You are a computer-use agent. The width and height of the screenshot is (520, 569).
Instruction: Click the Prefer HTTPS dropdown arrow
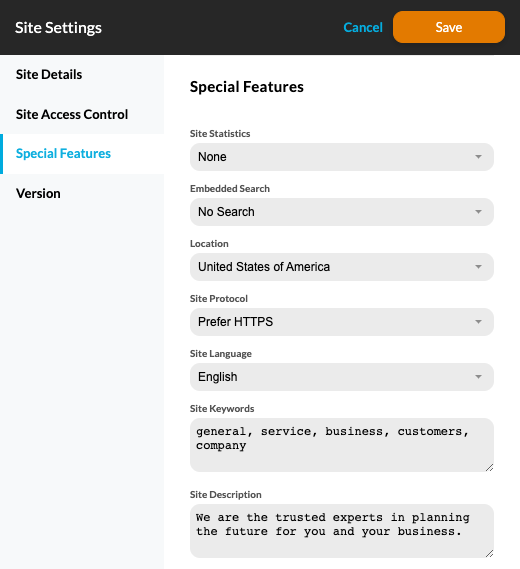click(x=478, y=322)
